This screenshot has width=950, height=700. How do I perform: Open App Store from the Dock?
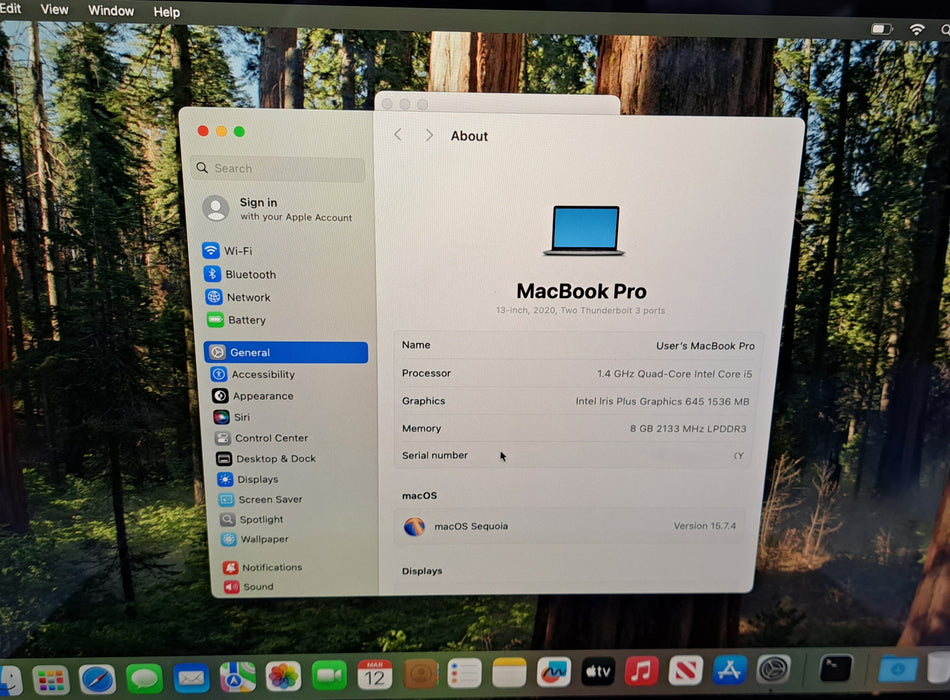(729, 670)
